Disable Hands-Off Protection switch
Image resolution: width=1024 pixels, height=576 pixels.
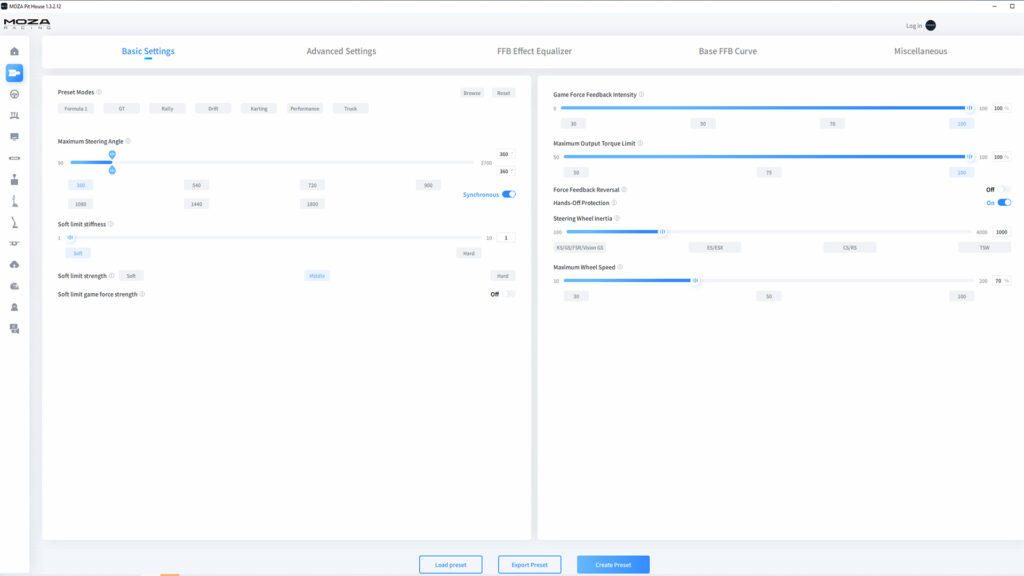[x=1004, y=202]
